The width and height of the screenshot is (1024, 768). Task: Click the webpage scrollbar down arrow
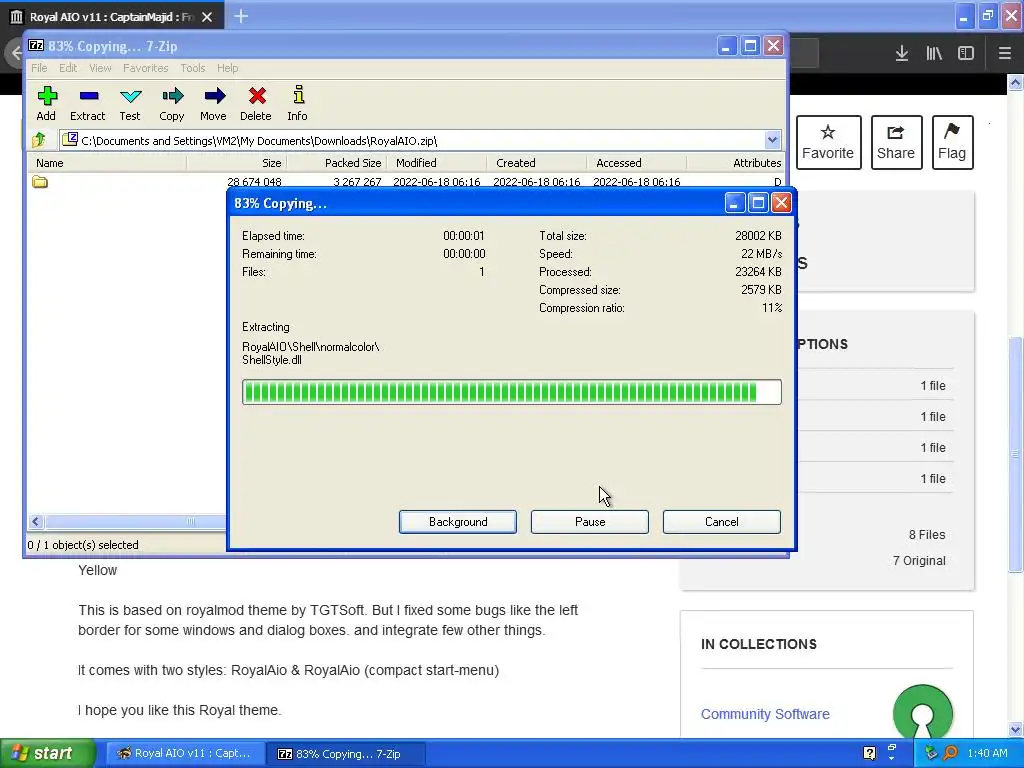click(1015, 729)
